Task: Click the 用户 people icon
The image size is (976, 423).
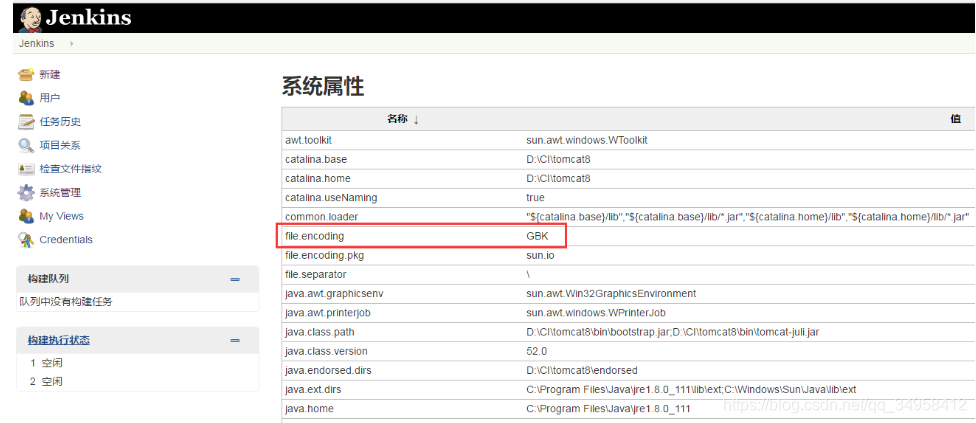Action: point(26,98)
